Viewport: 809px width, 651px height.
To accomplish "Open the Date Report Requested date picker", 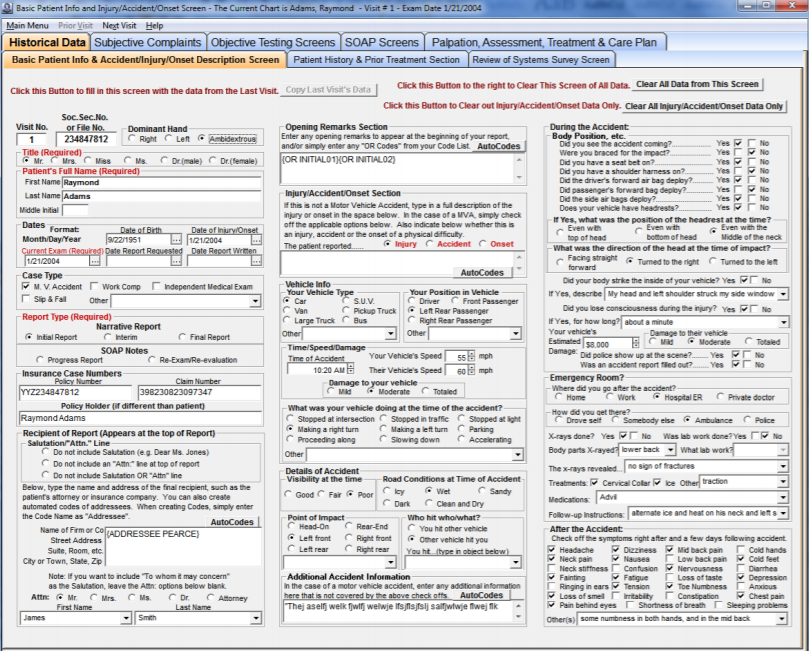I will coord(175,260).
